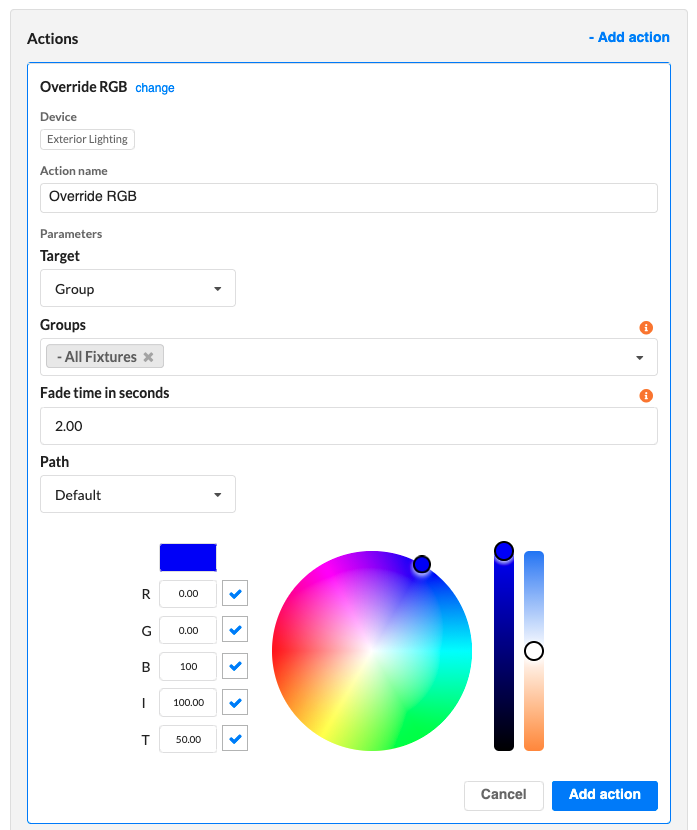Viewport: 697px width, 830px height.
Task: Click the top-right Add action link
Action: coord(629,38)
